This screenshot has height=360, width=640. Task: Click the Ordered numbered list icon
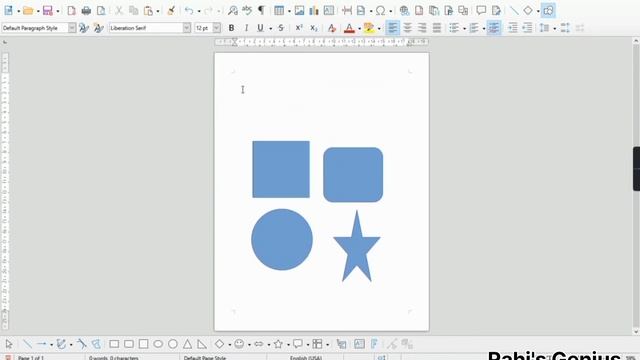click(x=474, y=28)
